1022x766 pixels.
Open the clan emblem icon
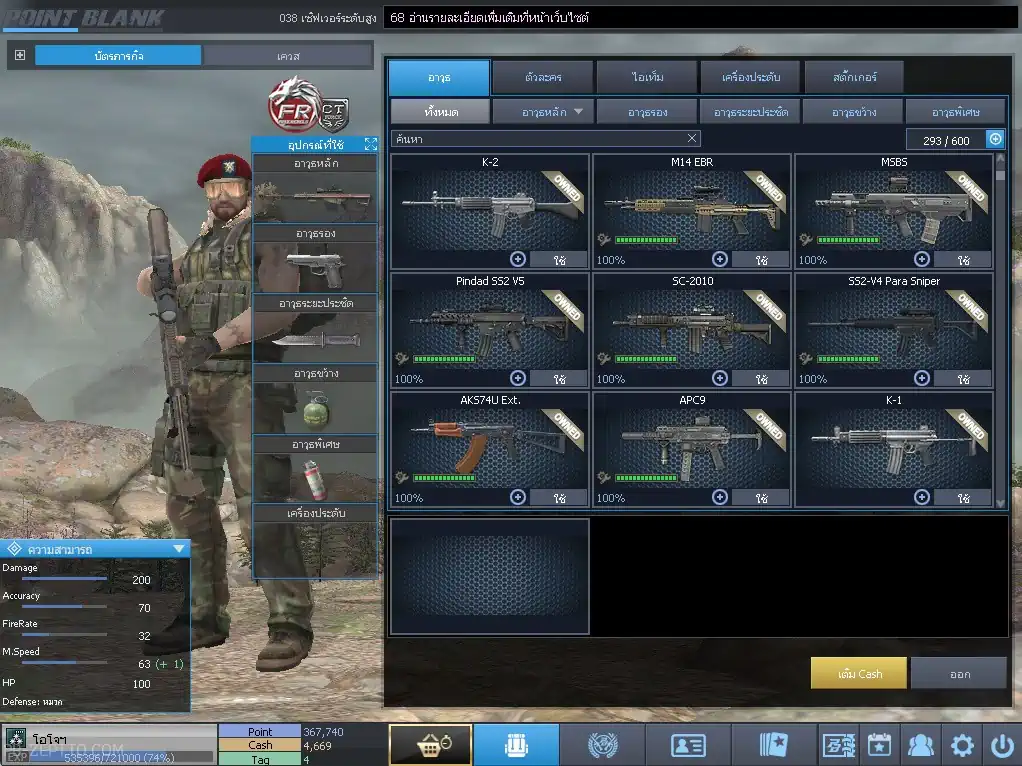click(602, 745)
